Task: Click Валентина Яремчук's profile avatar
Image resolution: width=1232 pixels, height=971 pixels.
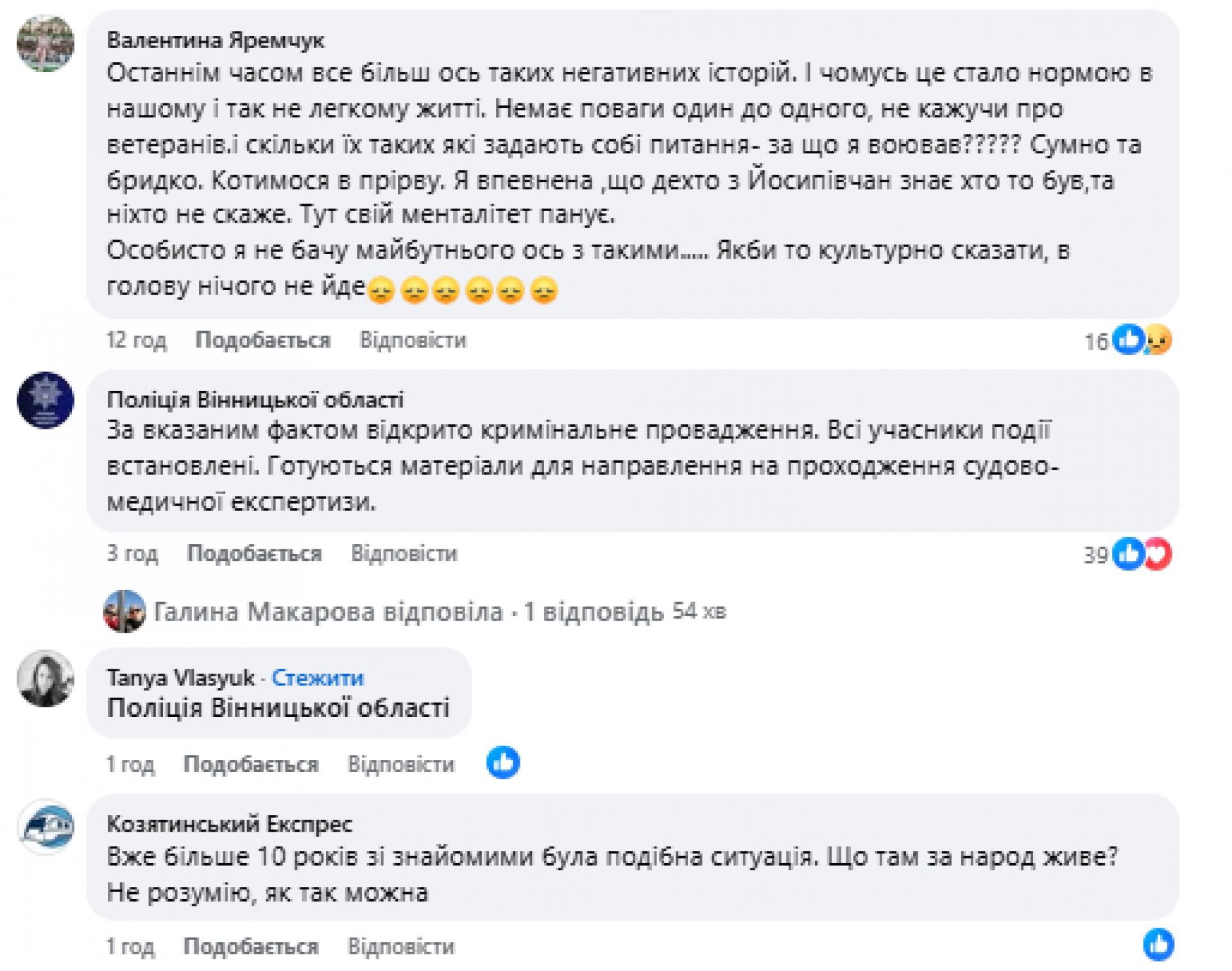Action: pyautogui.click(x=45, y=44)
